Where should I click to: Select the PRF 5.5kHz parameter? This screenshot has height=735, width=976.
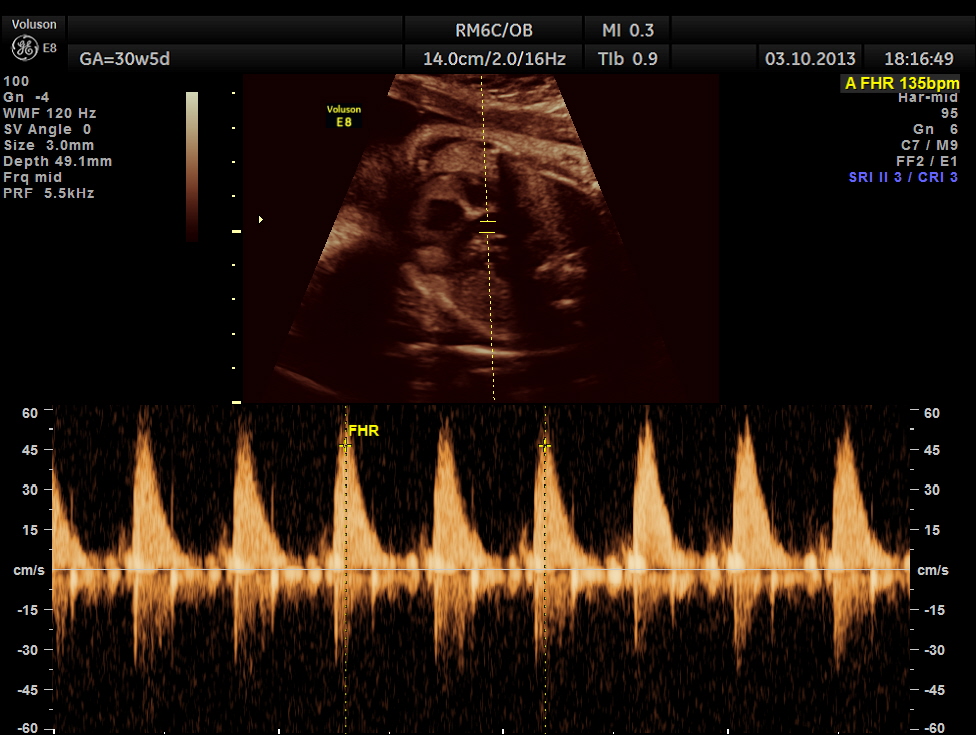(x=49, y=193)
